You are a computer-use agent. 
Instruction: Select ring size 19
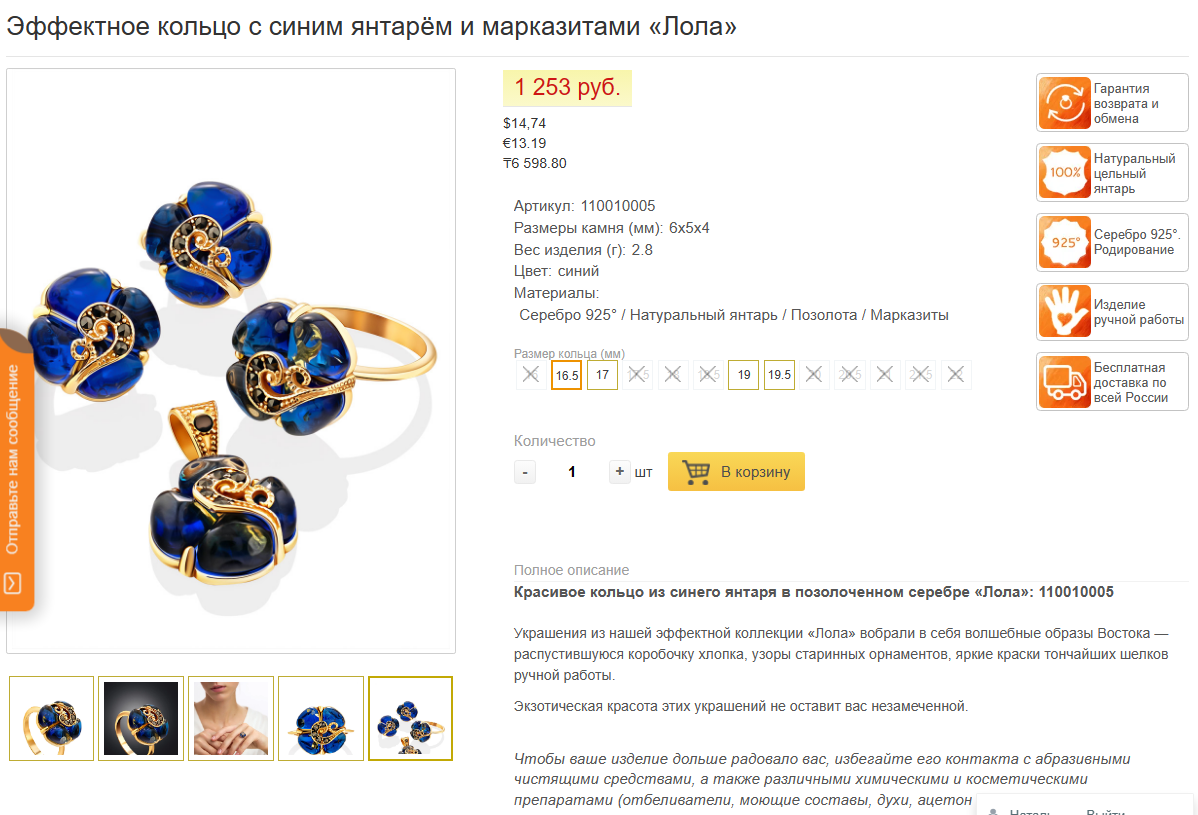click(x=743, y=375)
